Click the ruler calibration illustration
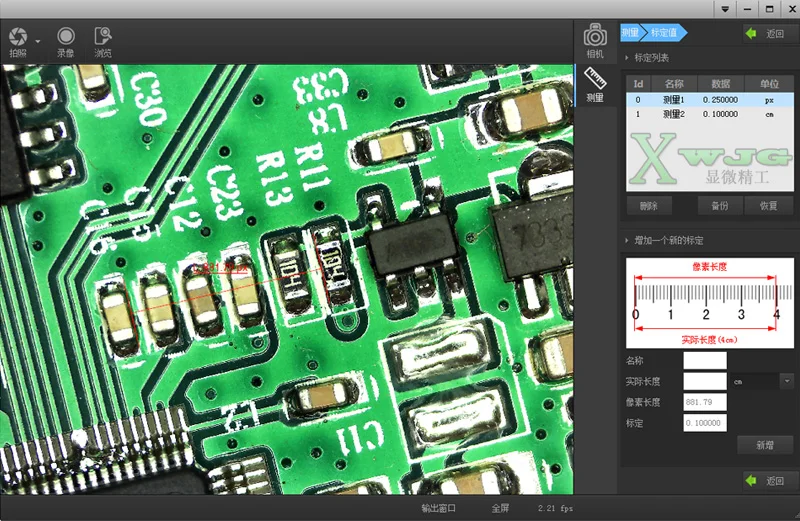This screenshot has width=800, height=521. point(710,303)
